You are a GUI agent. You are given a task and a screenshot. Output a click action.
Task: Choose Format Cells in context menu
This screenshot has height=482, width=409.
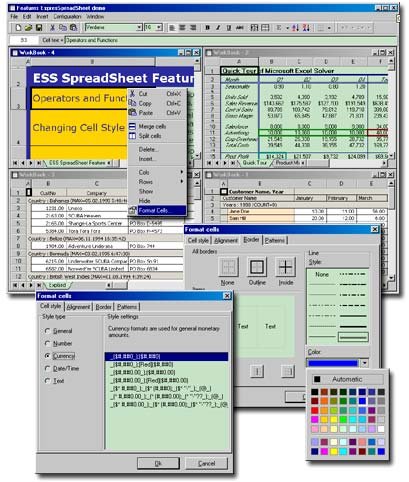(157, 210)
